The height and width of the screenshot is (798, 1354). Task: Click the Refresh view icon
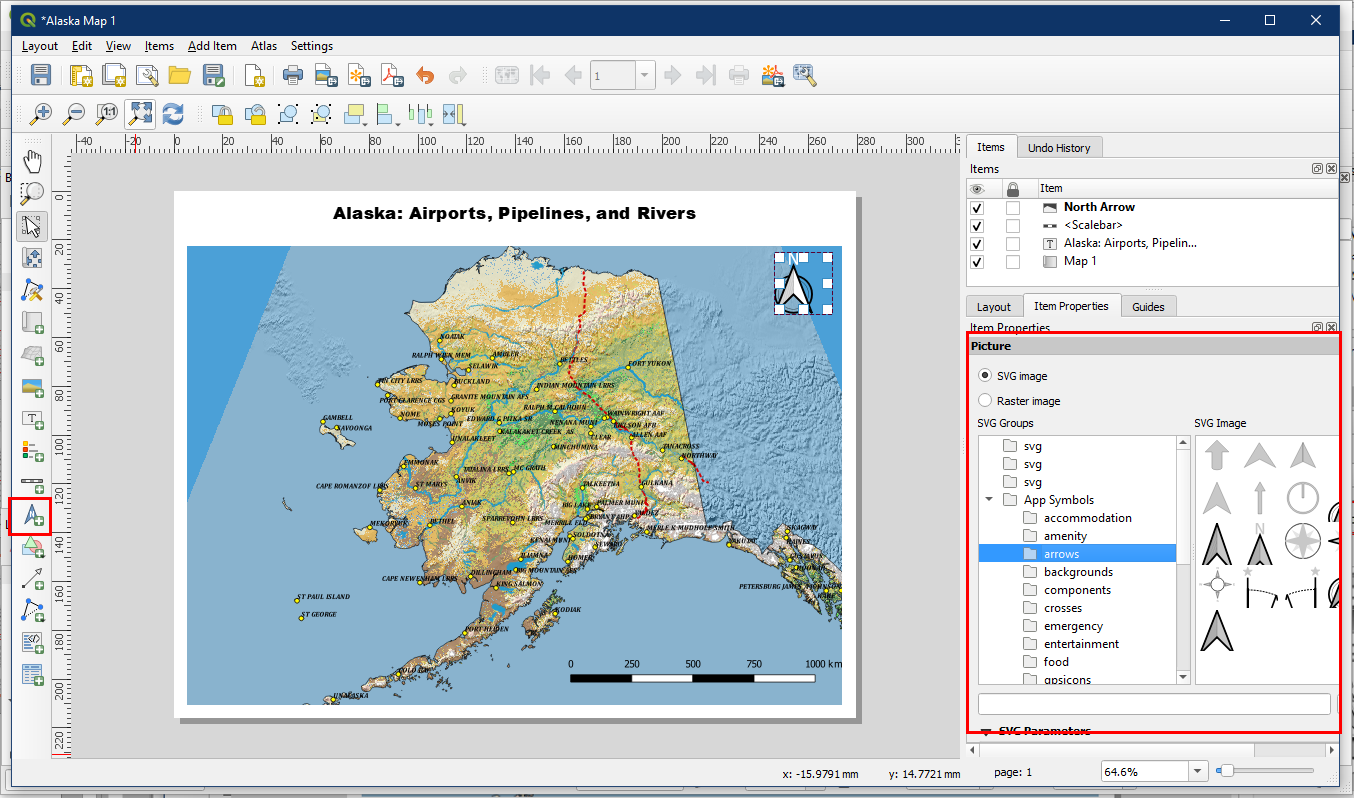click(x=173, y=114)
